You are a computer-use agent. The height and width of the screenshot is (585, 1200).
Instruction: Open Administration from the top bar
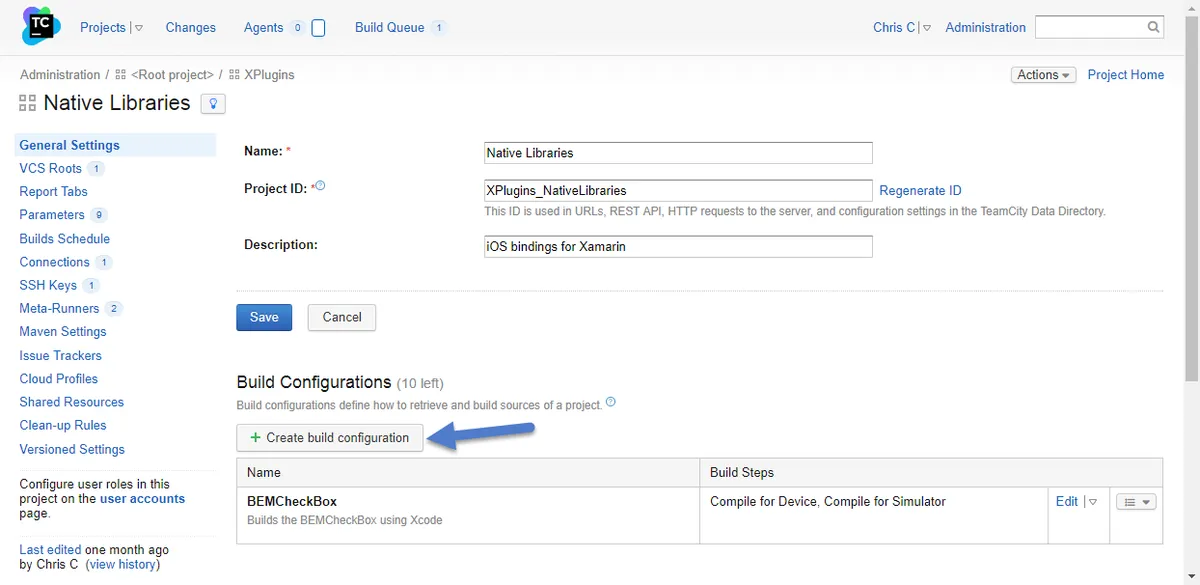pyautogui.click(x=985, y=28)
